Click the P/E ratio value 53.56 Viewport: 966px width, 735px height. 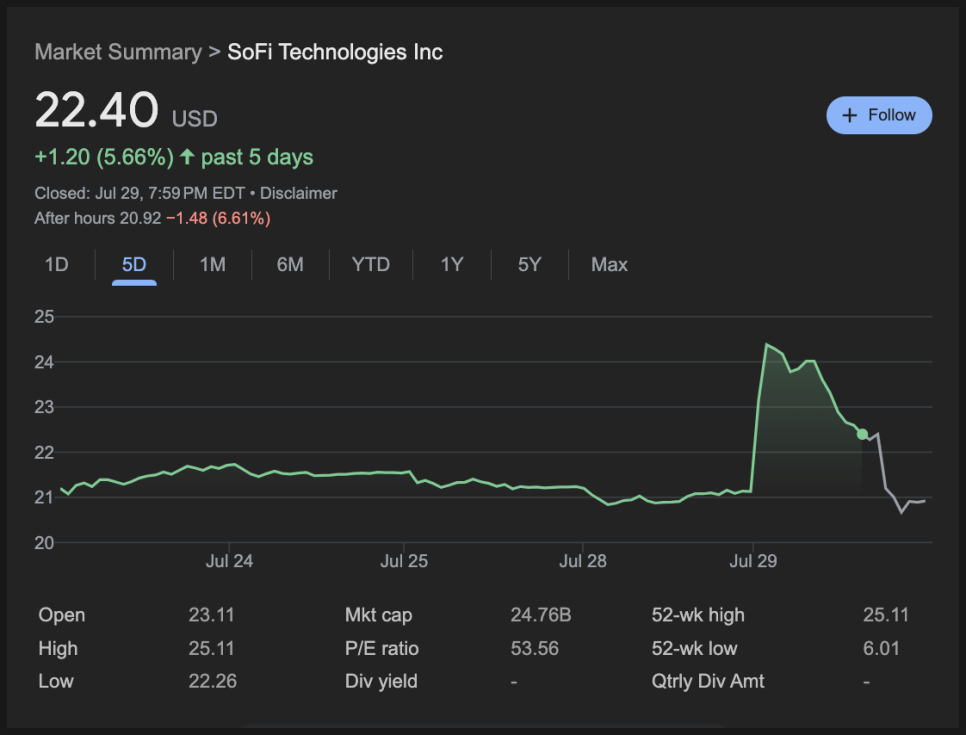pos(535,648)
